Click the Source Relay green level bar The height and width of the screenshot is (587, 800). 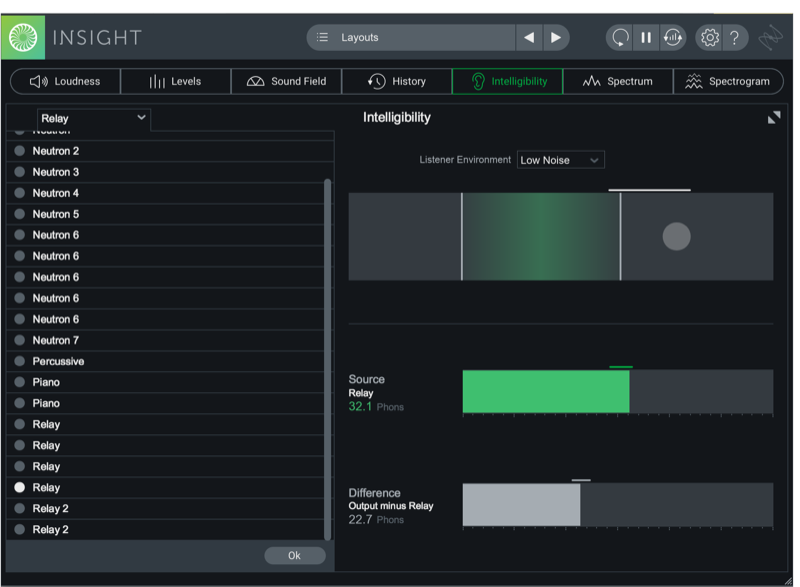pyautogui.click(x=546, y=392)
